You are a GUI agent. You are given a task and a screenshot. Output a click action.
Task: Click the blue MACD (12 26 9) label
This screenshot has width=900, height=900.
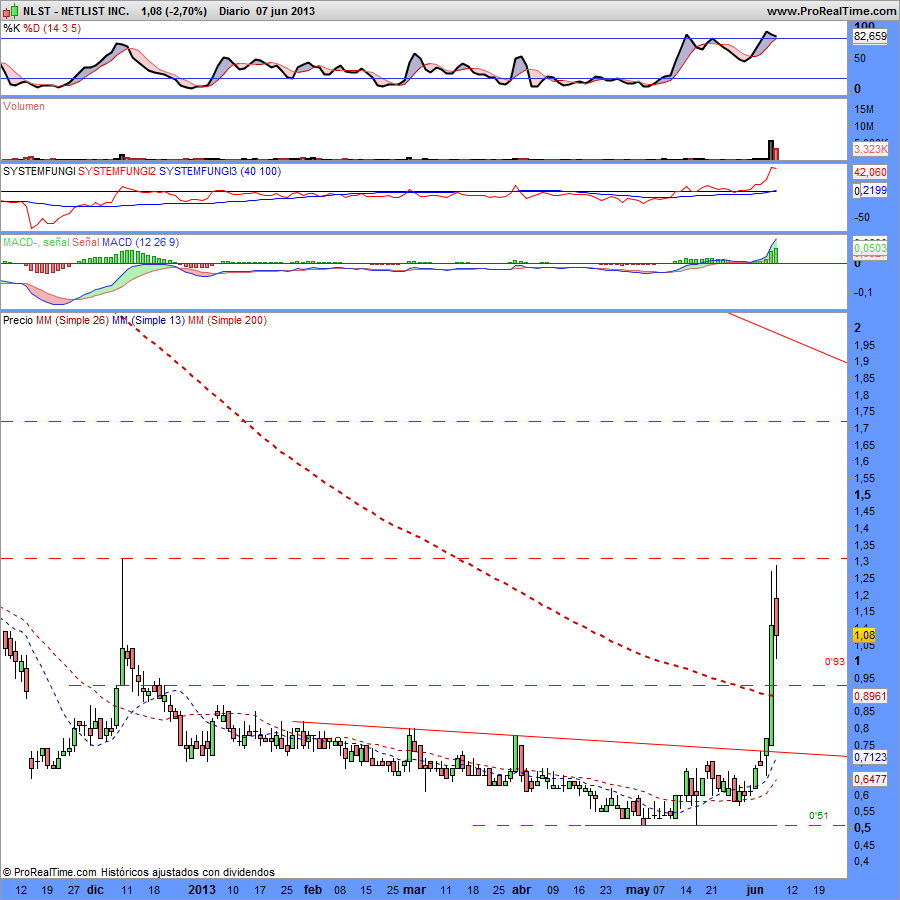(141, 242)
